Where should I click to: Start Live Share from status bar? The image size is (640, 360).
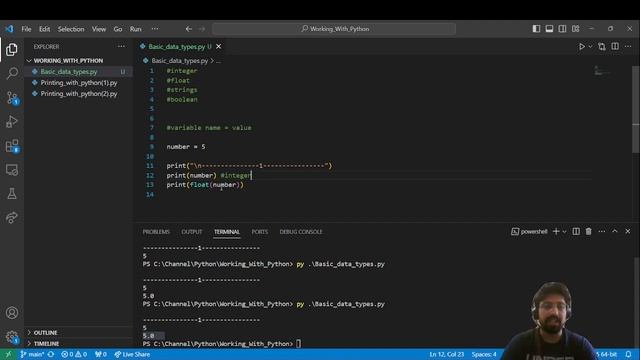[x=132, y=354]
